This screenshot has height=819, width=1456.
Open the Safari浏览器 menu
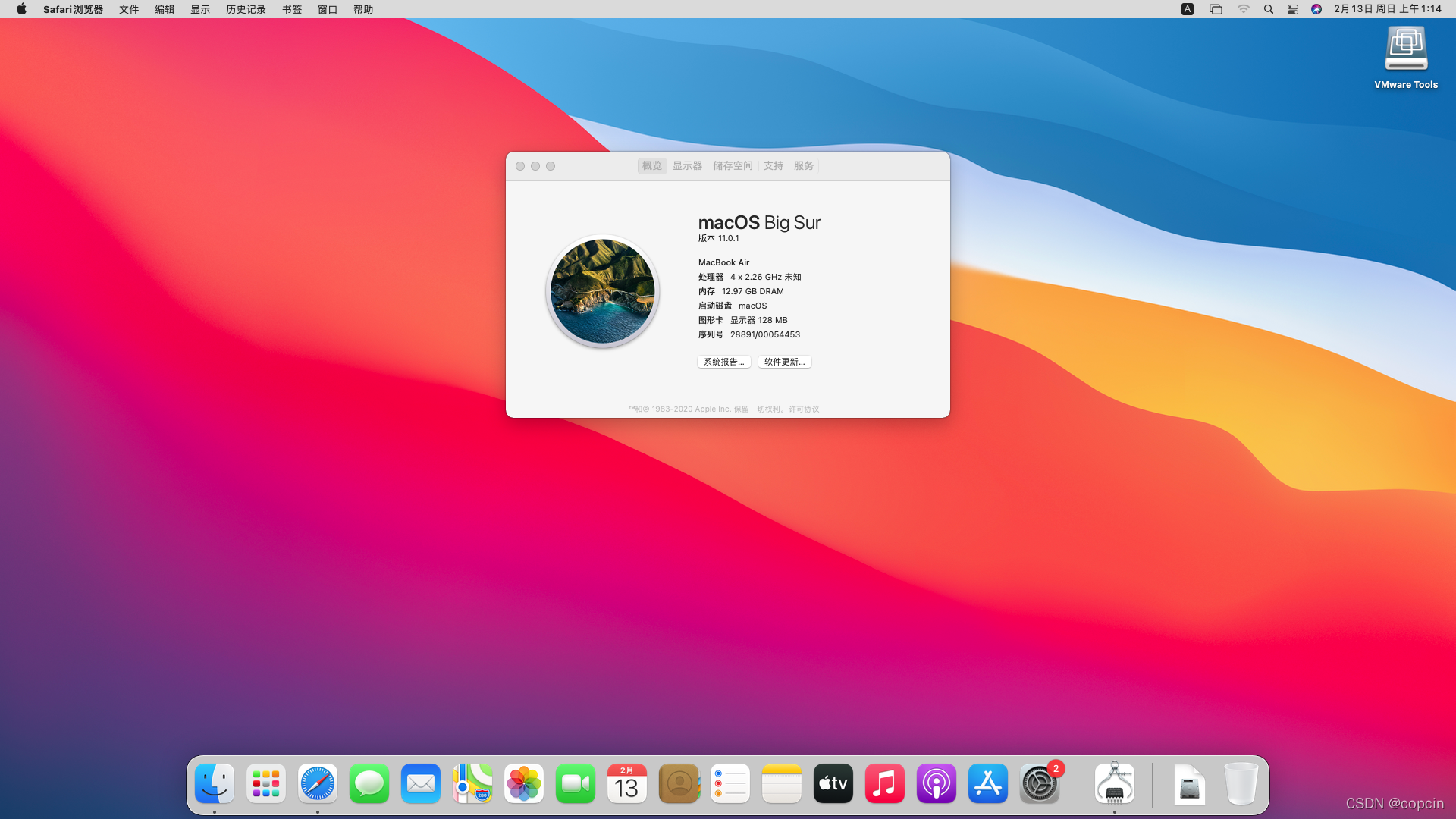[73, 9]
